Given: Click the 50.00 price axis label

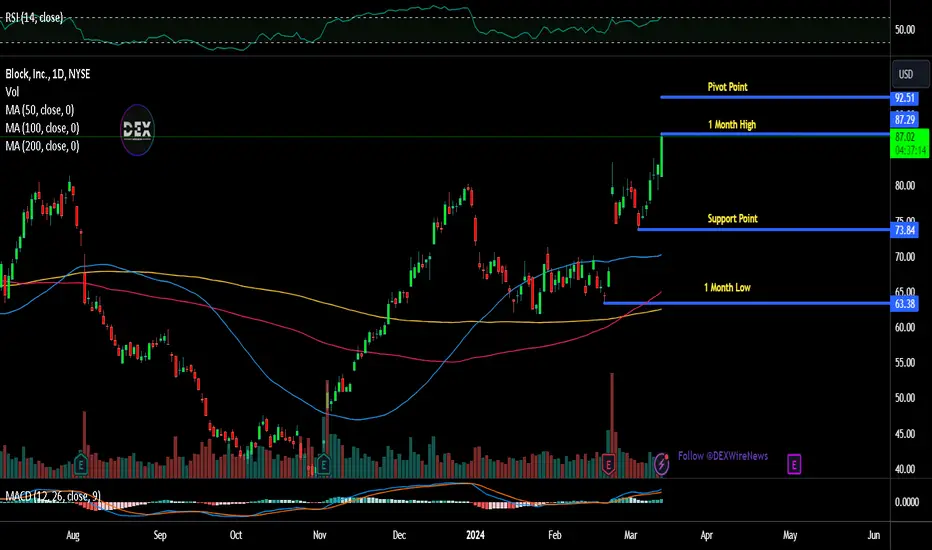Looking at the screenshot, I should click(x=905, y=398).
